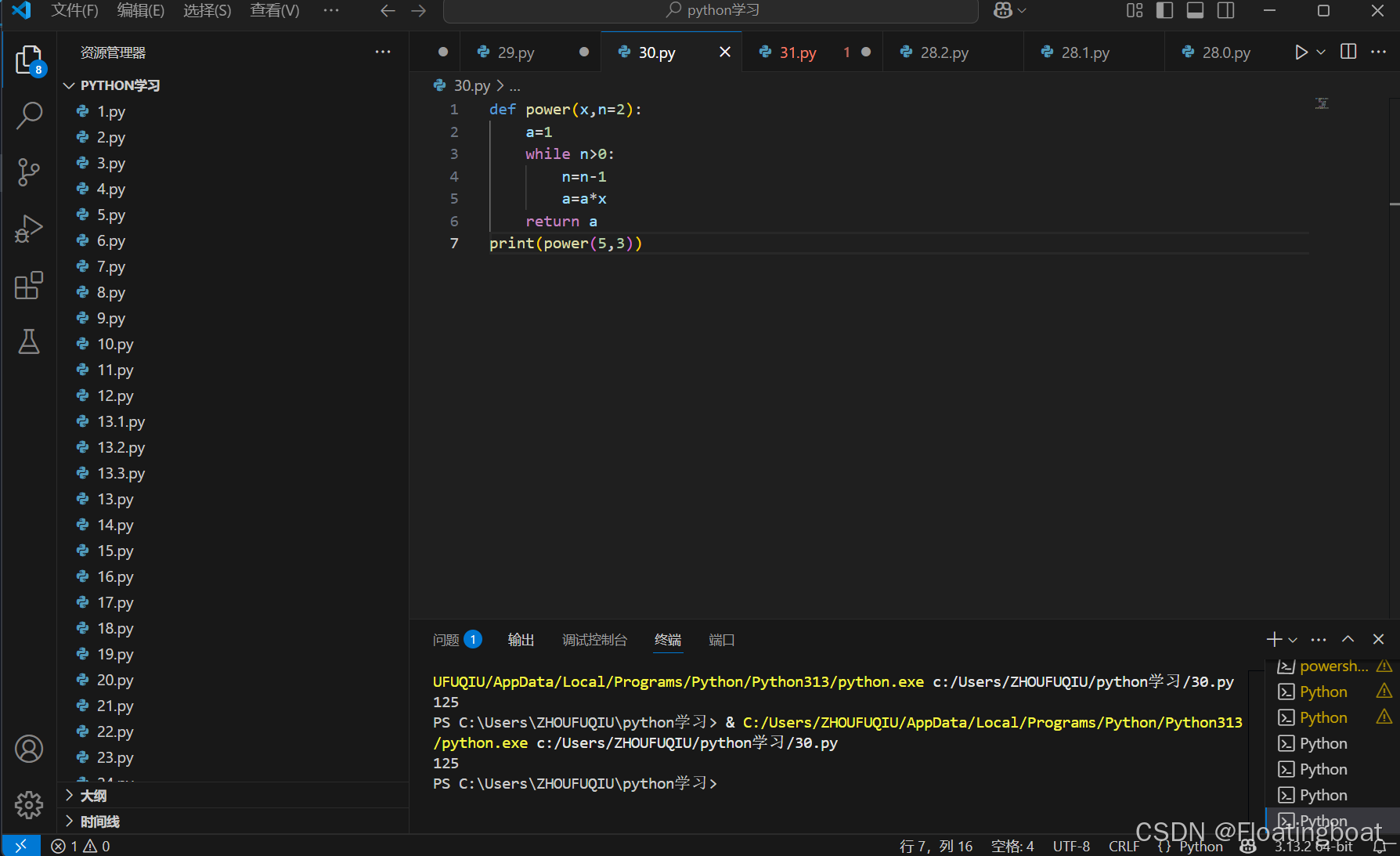Toggle the primary side bar layout button
Viewport: 1400px width, 856px height.
[1164, 10]
